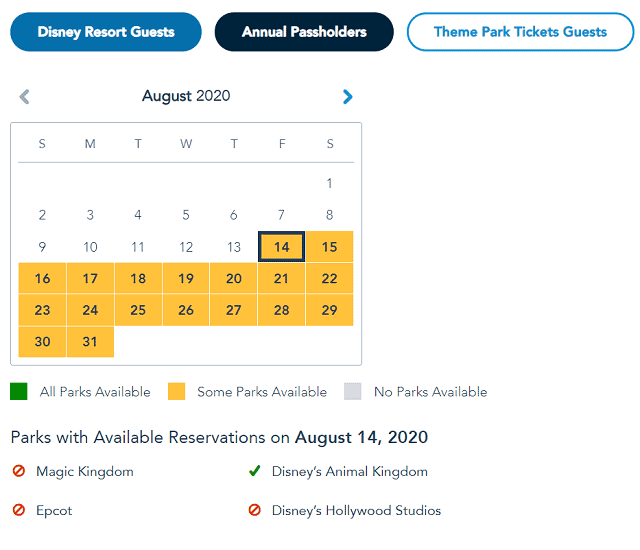
Task: Go to next month with right chevron
Action: coord(347,97)
